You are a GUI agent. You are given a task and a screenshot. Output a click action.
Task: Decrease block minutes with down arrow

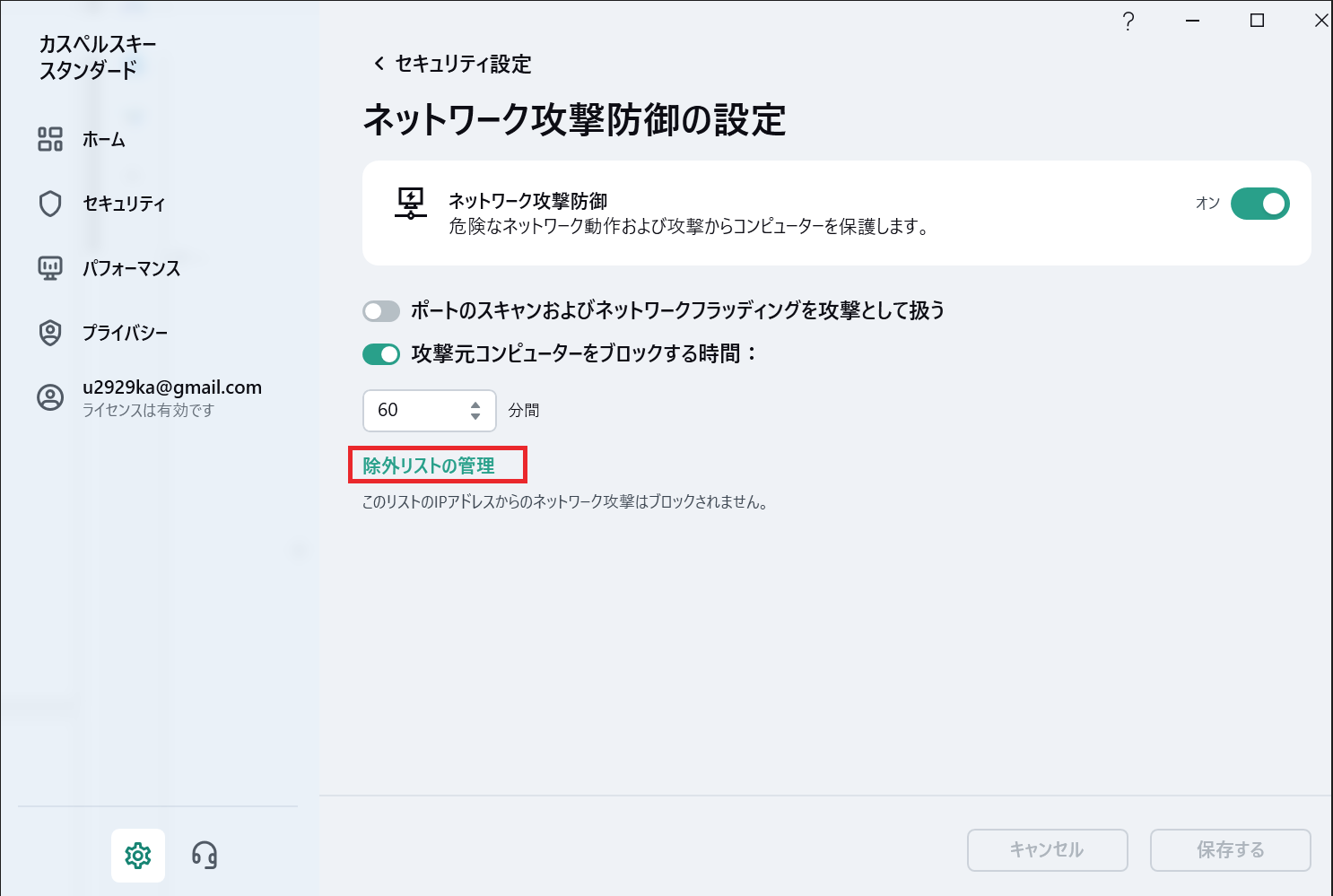475,416
